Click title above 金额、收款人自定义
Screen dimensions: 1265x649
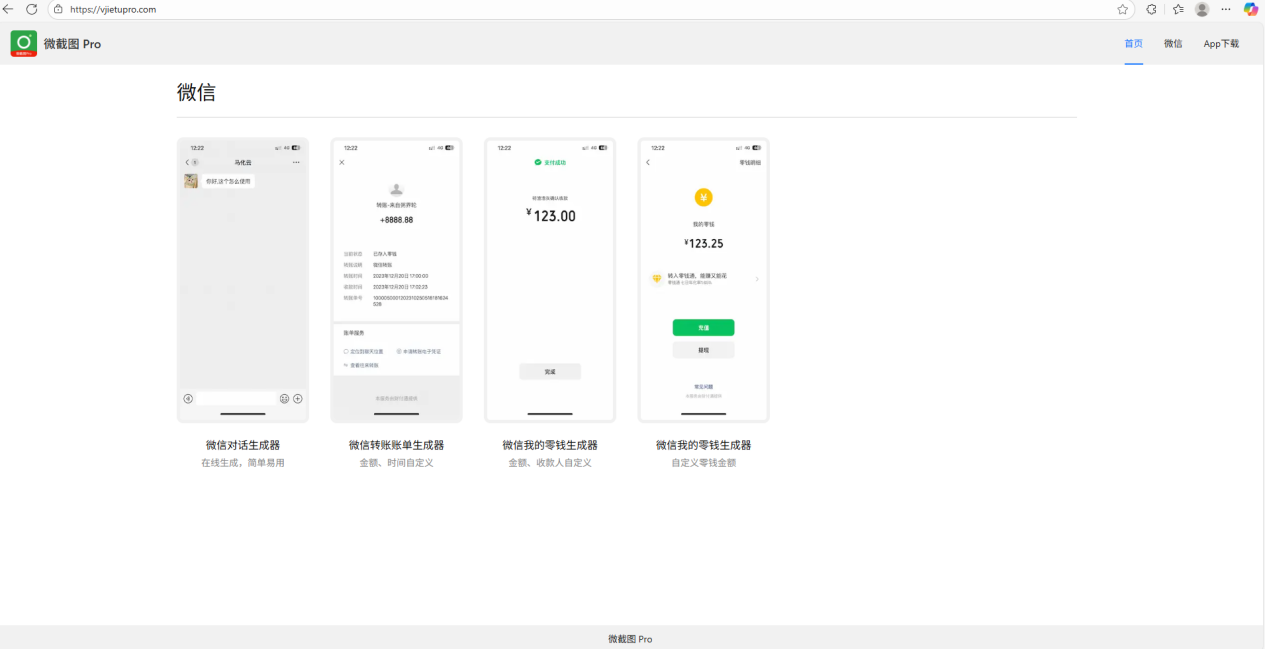(x=550, y=445)
